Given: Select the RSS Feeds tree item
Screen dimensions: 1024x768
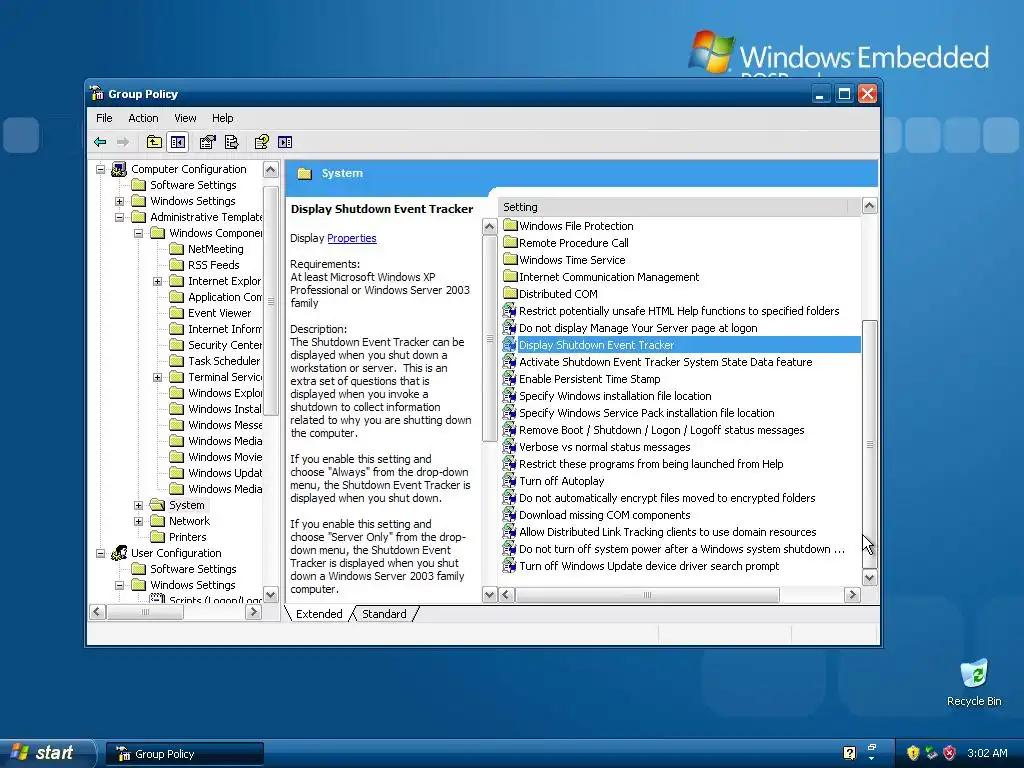Looking at the screenshot, I should (214, 265).
